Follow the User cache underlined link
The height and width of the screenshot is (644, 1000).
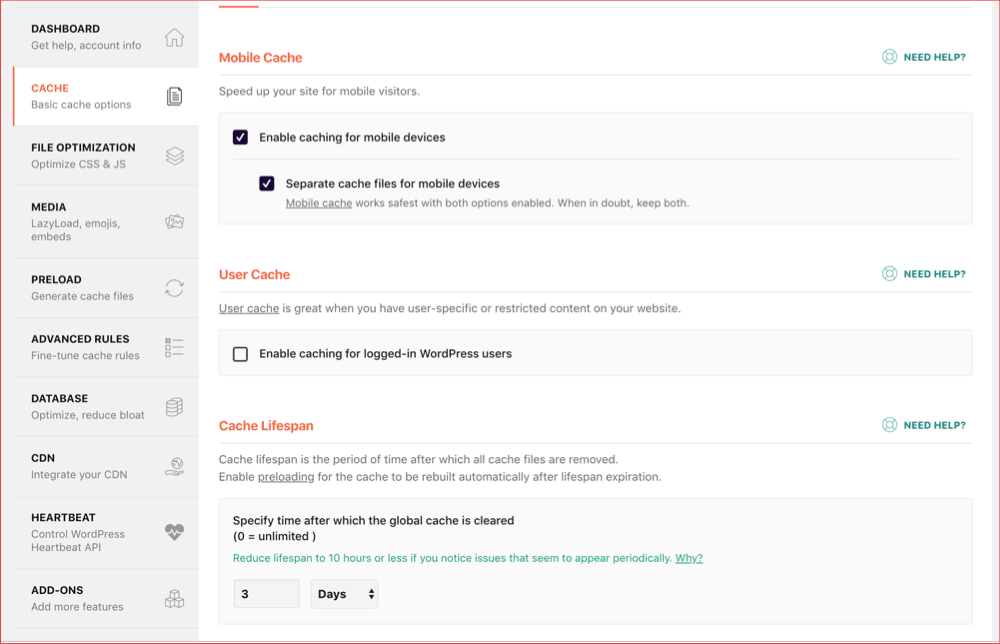(x=249, y=308)
